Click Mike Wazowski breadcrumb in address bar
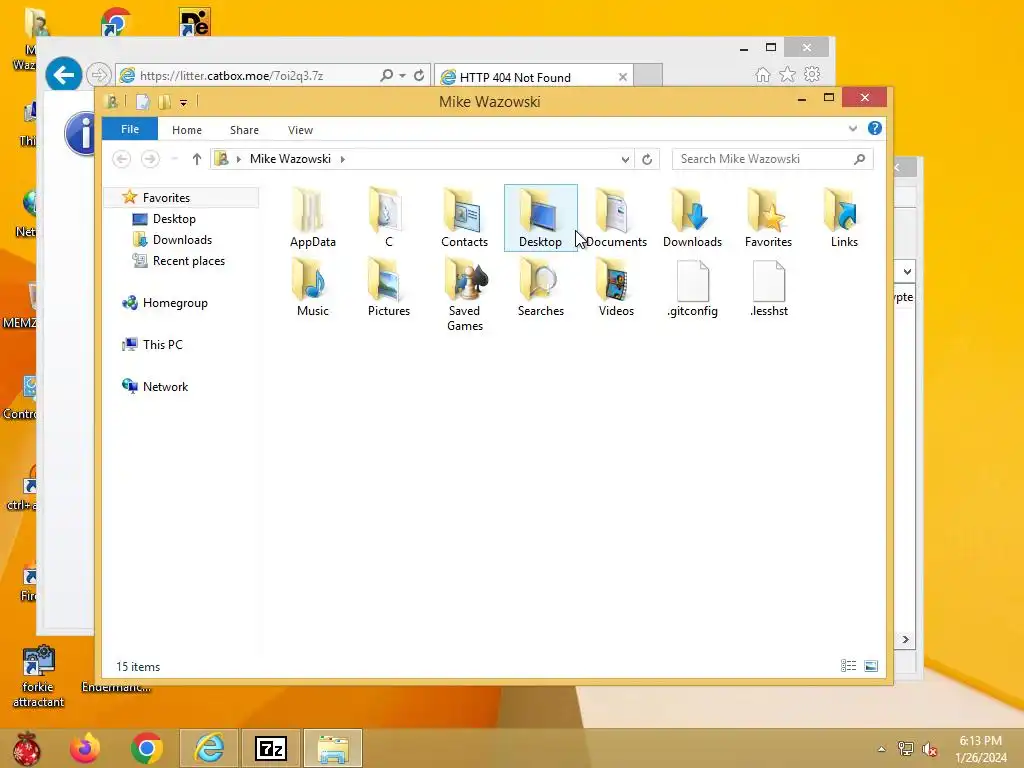The height and width of the screenshot is (768, 1024). 290,159
